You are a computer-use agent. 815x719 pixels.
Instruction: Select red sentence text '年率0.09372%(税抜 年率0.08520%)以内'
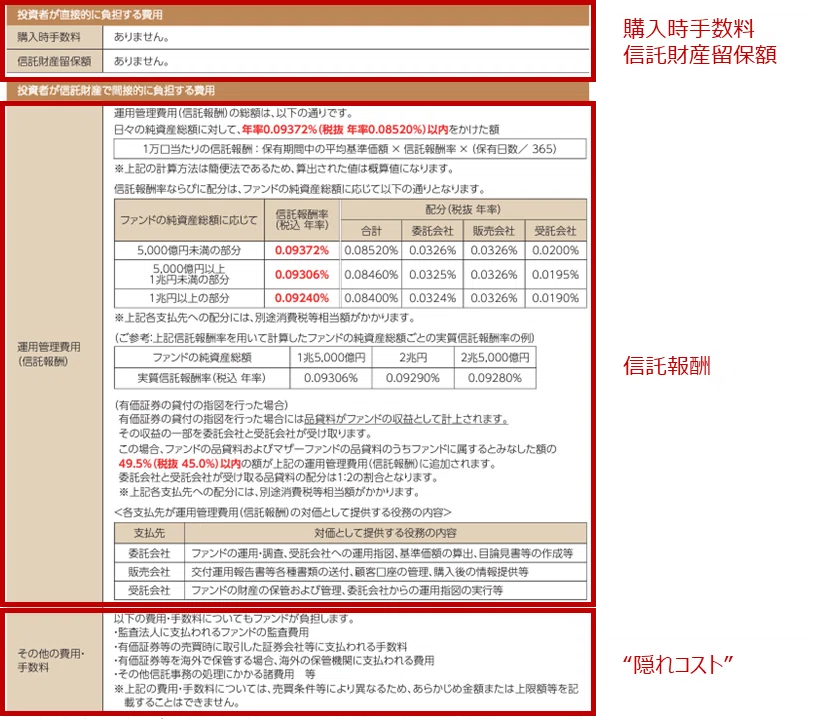[x=345, y=129]
